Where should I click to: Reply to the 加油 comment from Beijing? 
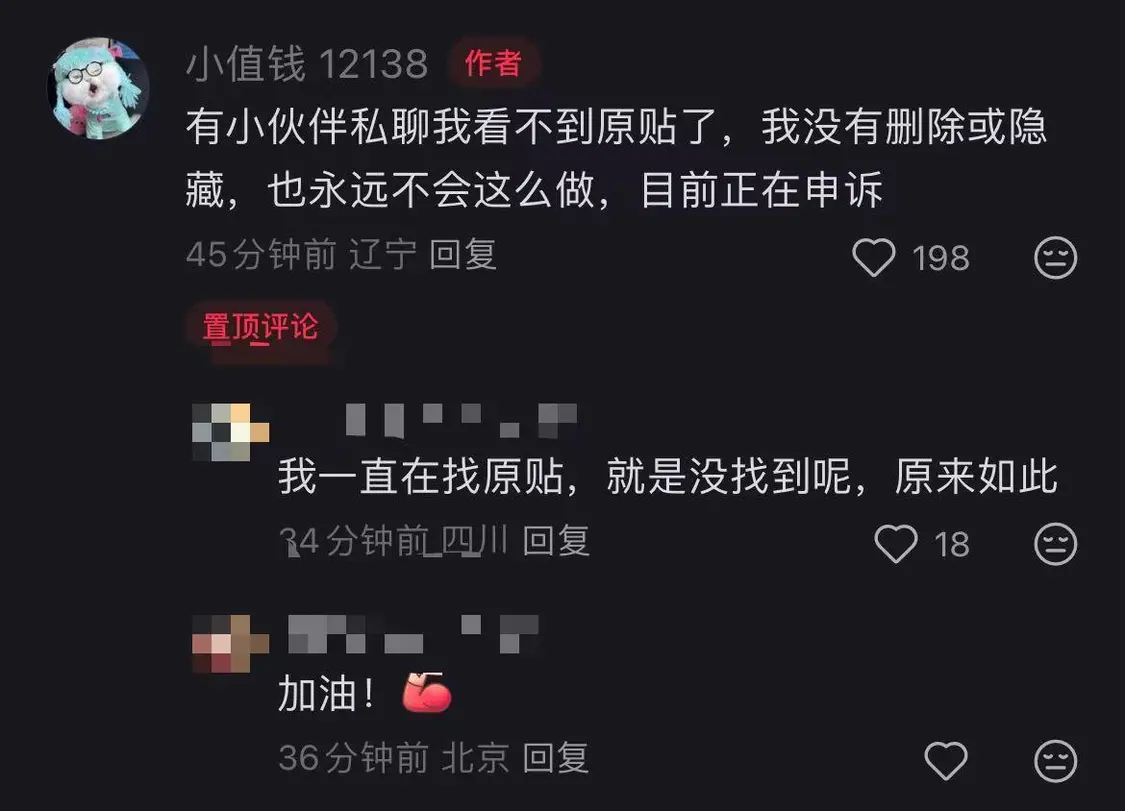[556, 758]
